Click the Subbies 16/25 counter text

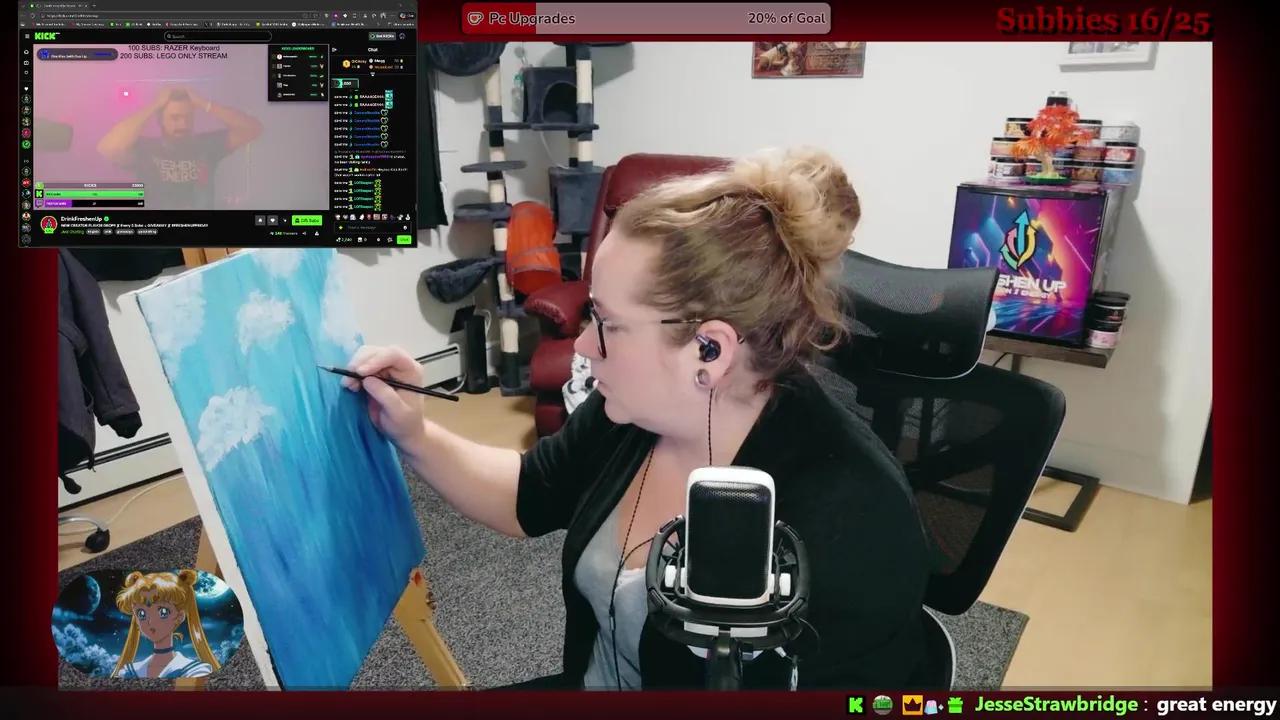[x=1103, y=20]
